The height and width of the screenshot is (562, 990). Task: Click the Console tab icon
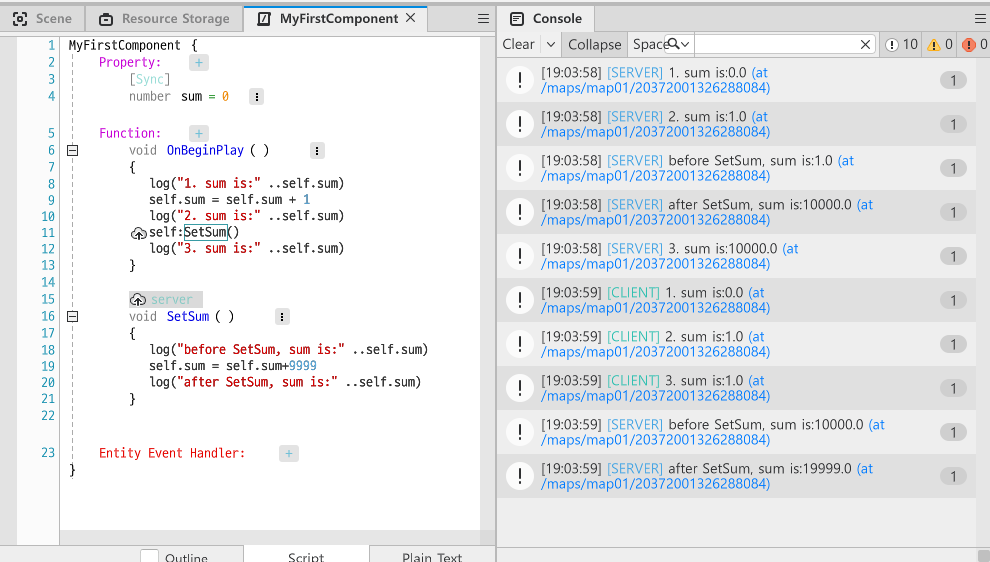point(517,19)
